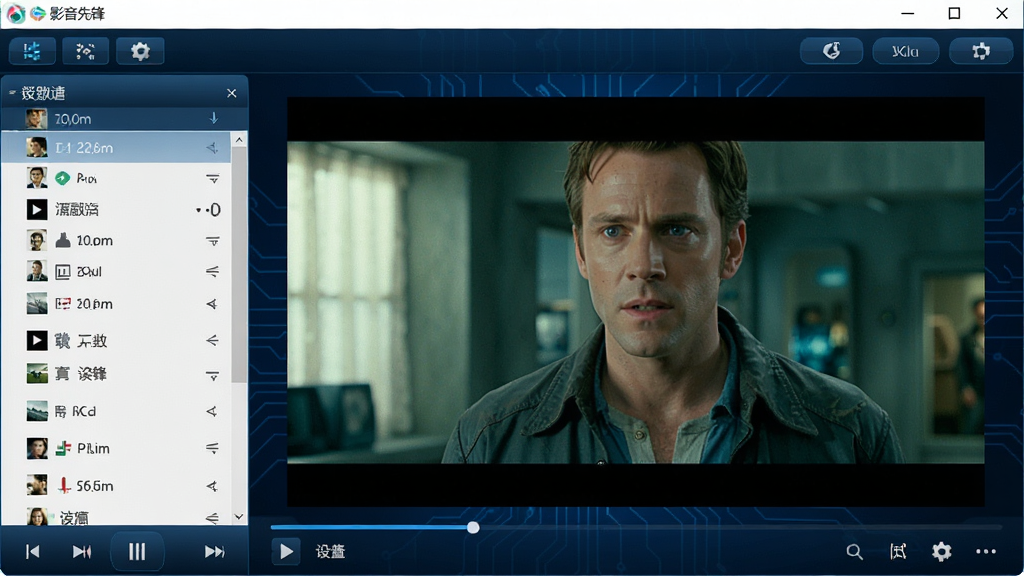Select the 10.pm playlist entry
Screen dimensions: 1024x576
click(x=116, y=240)
